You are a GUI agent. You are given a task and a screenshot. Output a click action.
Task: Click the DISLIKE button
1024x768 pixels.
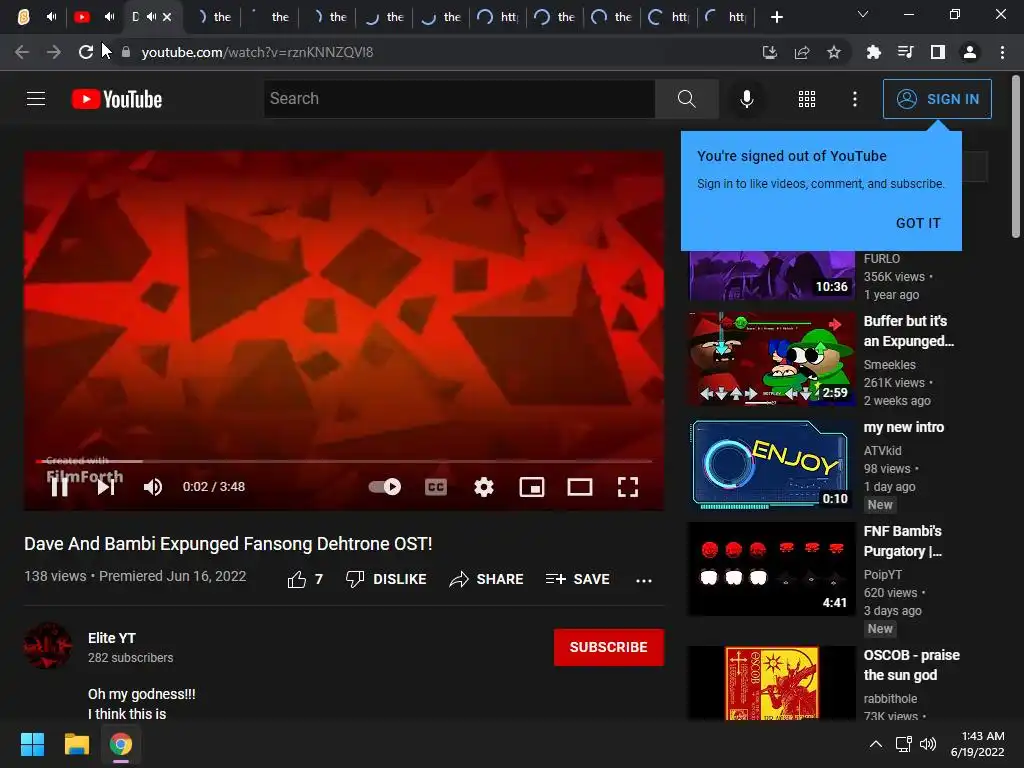386,579
